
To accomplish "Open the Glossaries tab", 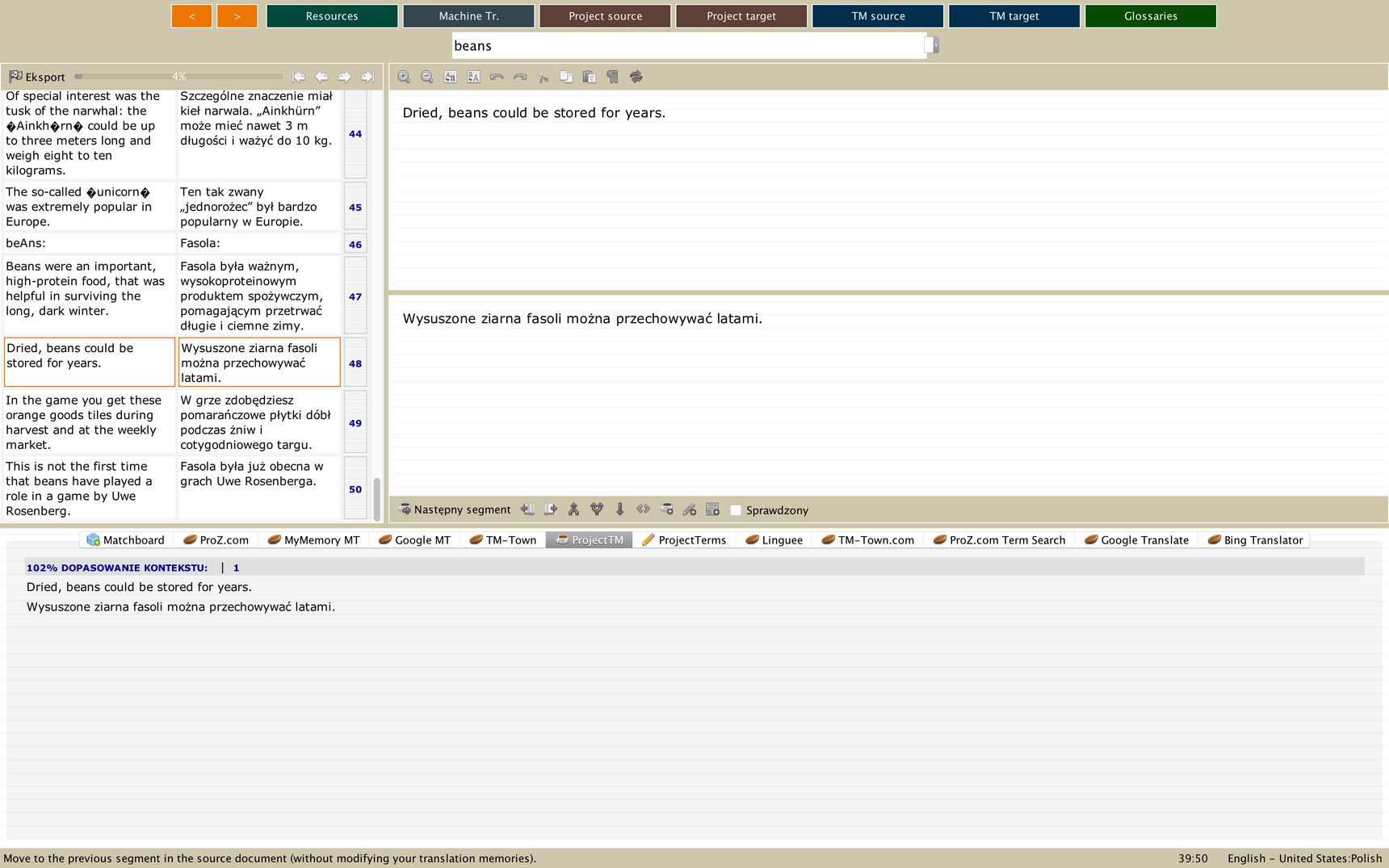I will 1151,16.
